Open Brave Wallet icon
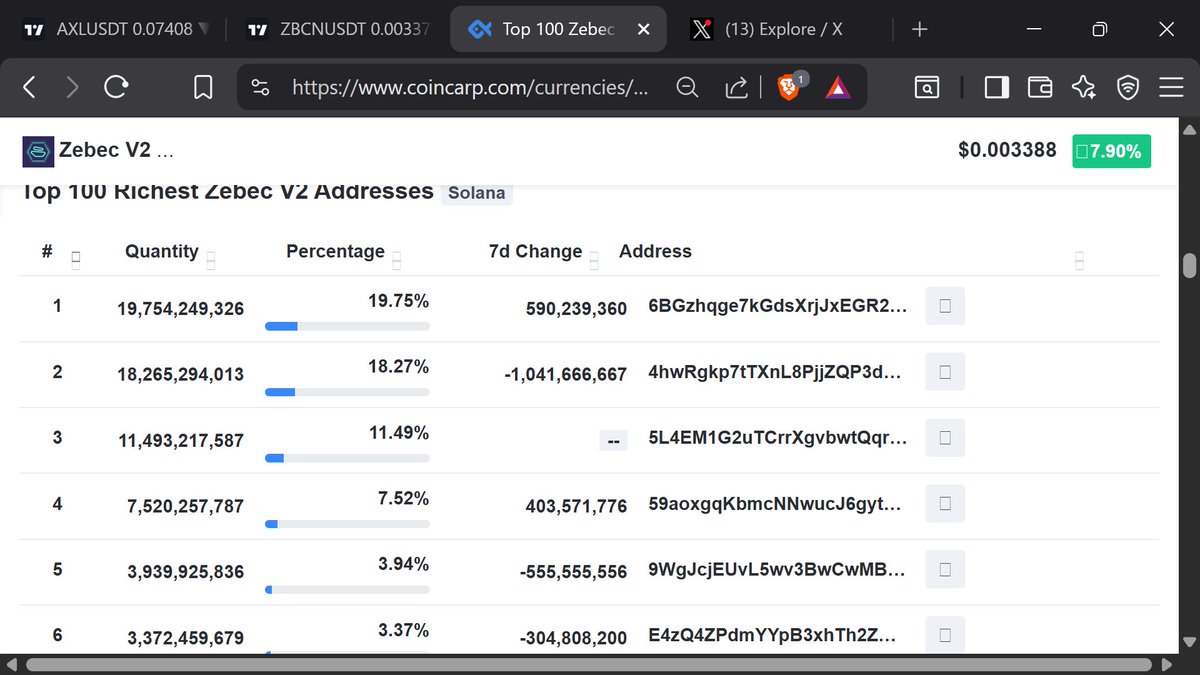Screen dimensions: 1200x675 coord(1040,88)
